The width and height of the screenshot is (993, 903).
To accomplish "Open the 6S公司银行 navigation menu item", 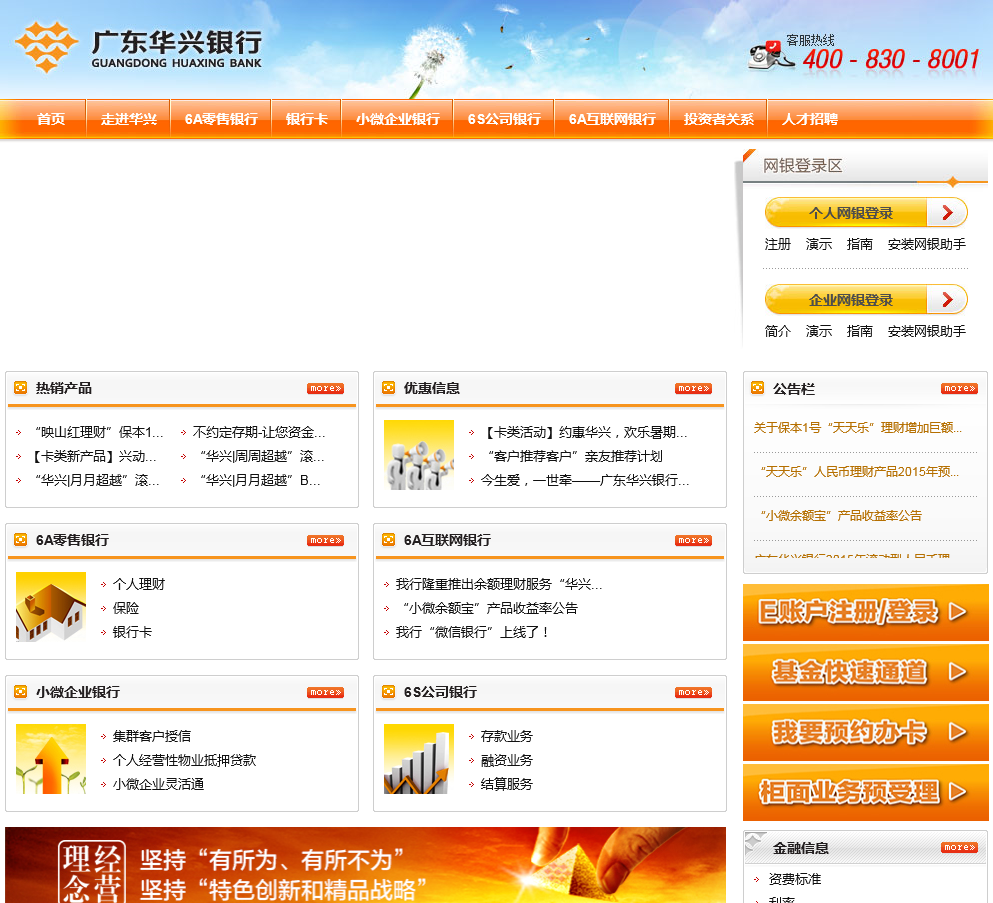I will coord(504,119).
